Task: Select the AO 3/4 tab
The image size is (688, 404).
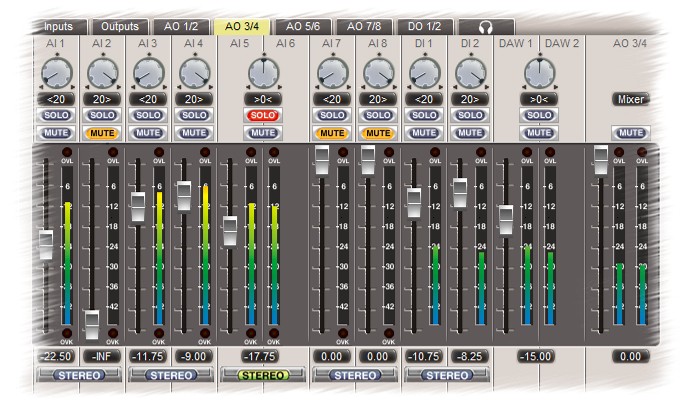Action: coord(242,27)
